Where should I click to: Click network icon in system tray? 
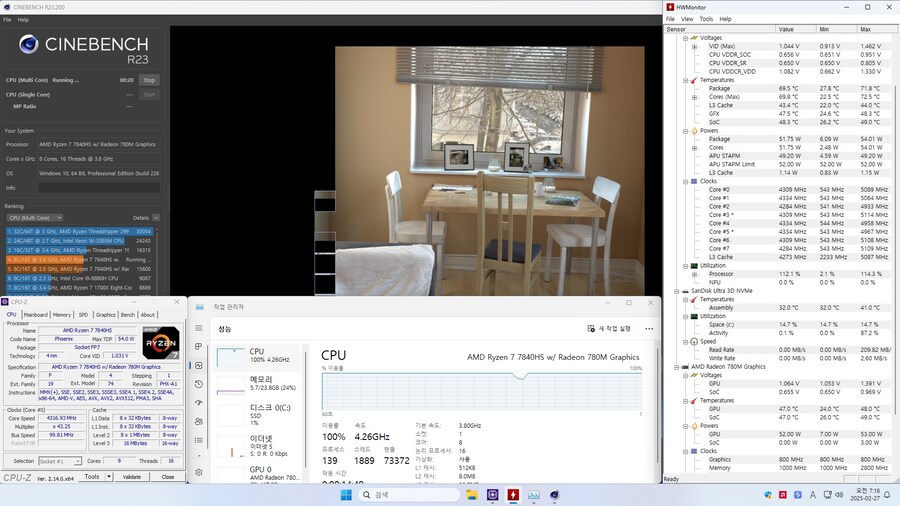[827, 495]
